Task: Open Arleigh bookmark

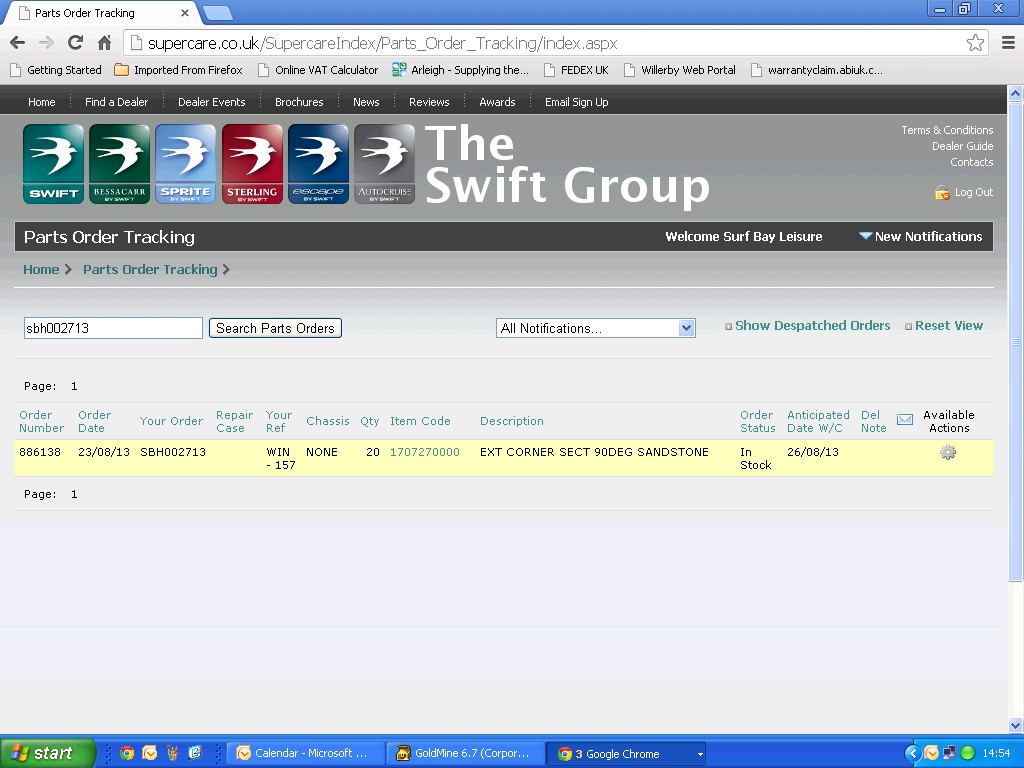Action: point(460,70)
